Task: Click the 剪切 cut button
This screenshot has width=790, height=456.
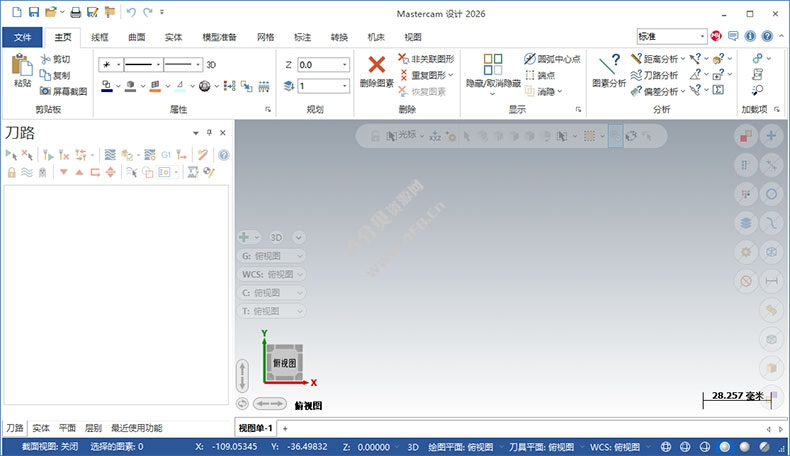Action: [56, 59]
